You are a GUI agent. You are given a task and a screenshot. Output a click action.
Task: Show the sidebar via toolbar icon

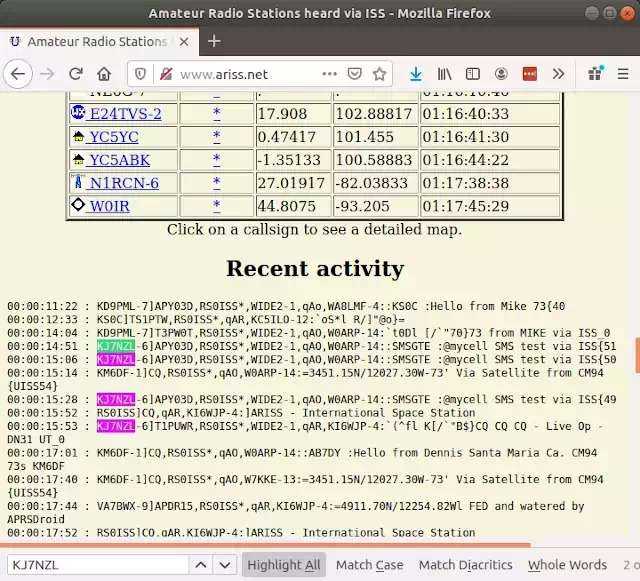coord(473,74)
